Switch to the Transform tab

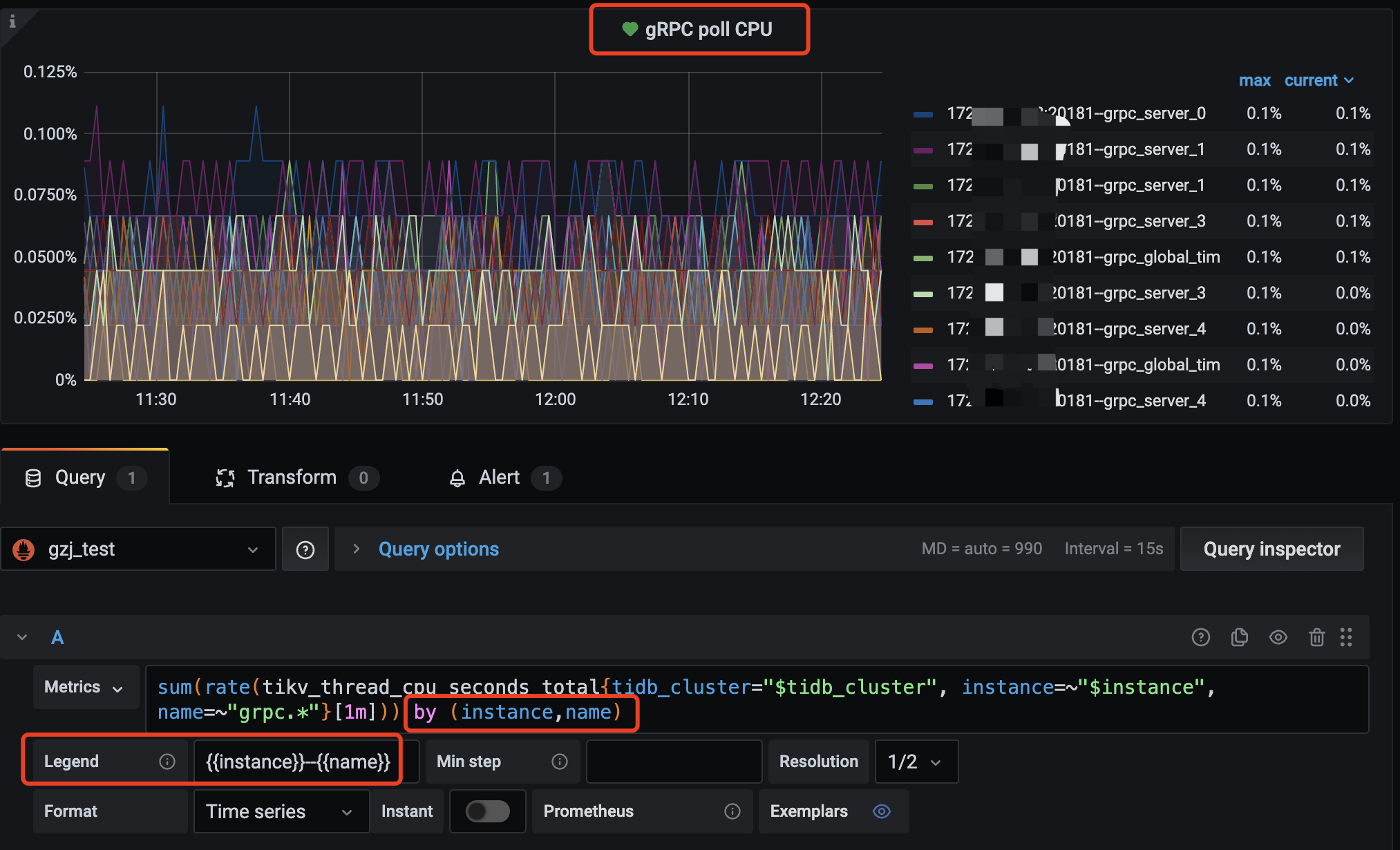[x=292, y=478]
